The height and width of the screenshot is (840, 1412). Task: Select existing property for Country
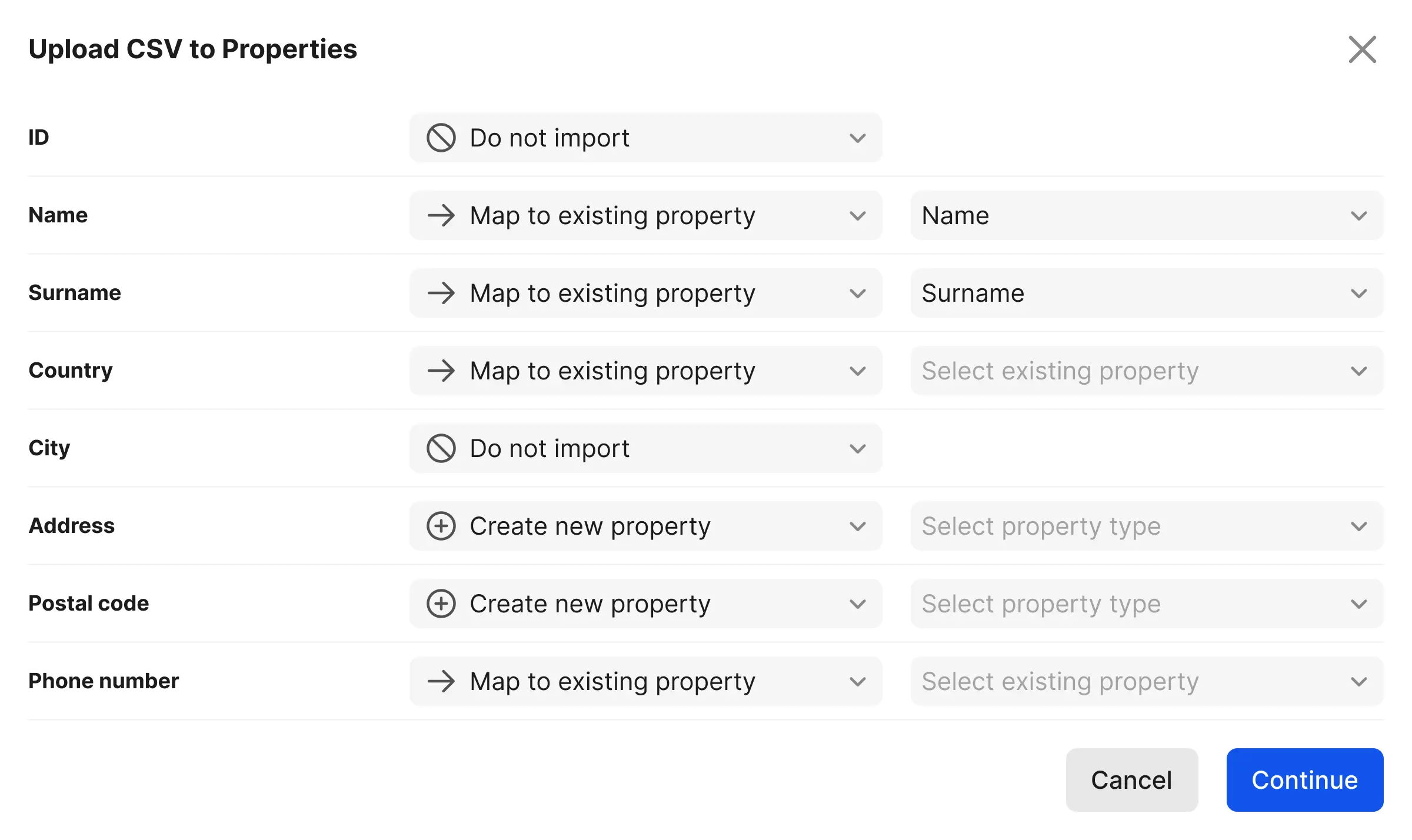1146,371
